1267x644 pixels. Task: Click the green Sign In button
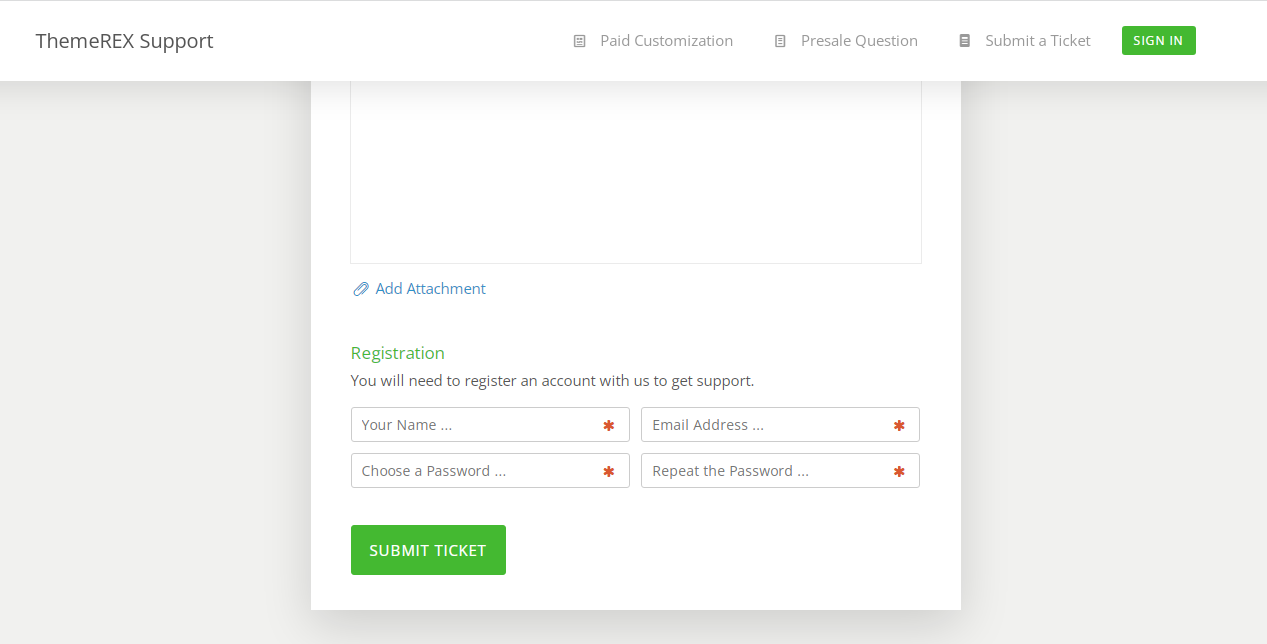point(1158,41)
